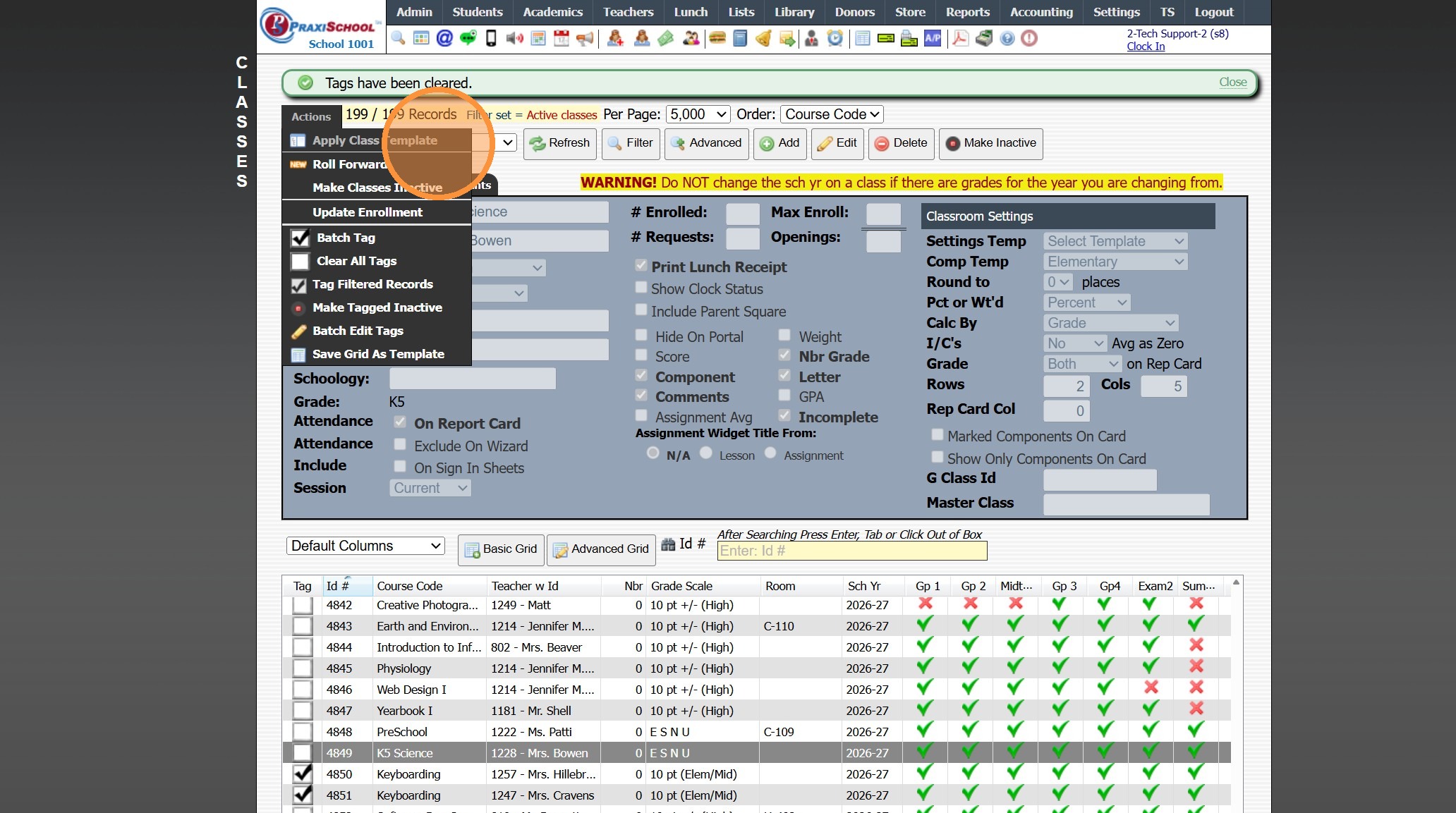
Task: Select Clear All Tags in Actions menu
Action: 356,261
